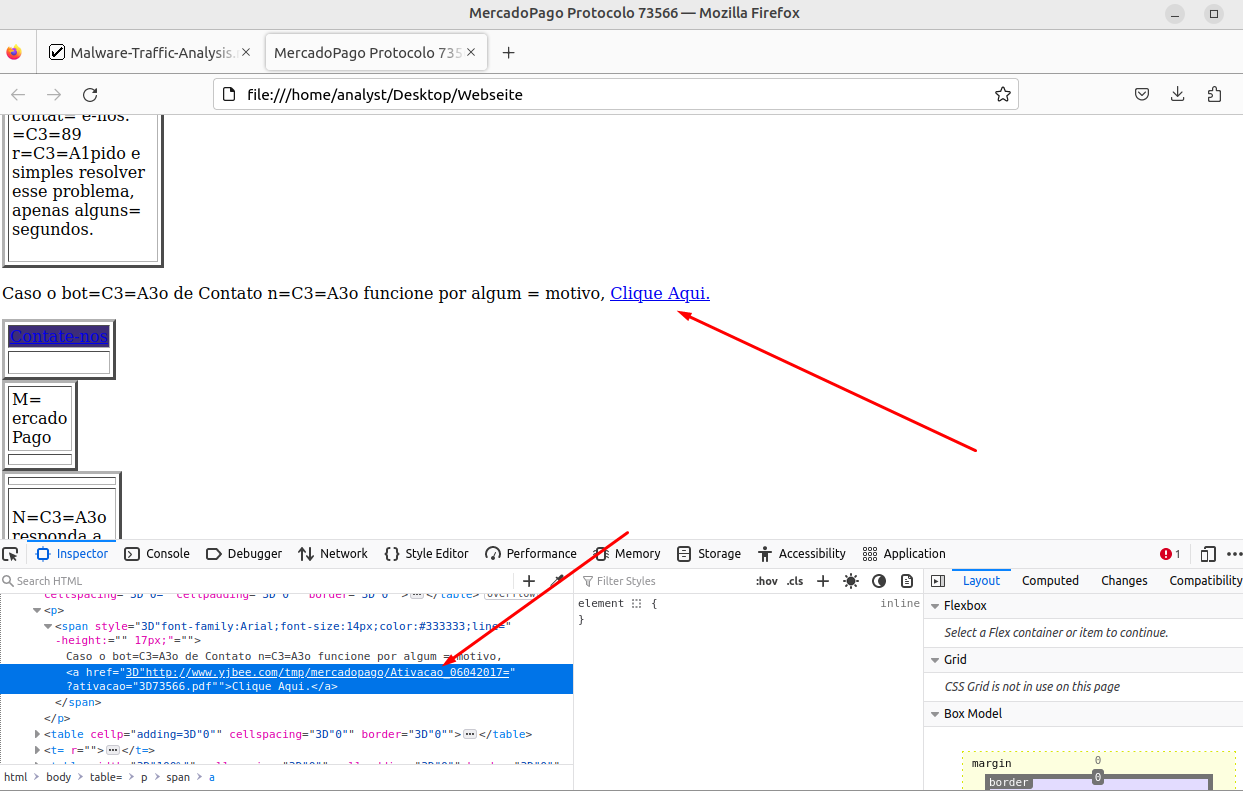Select the Layout sidebar tab

[981, 581]
